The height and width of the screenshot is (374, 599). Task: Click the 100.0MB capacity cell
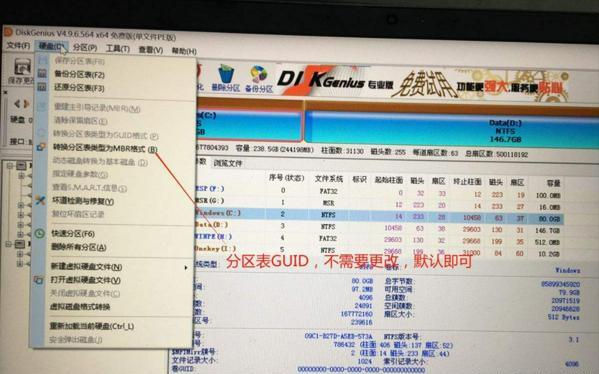pyautogui.click(x=548, y=195)
